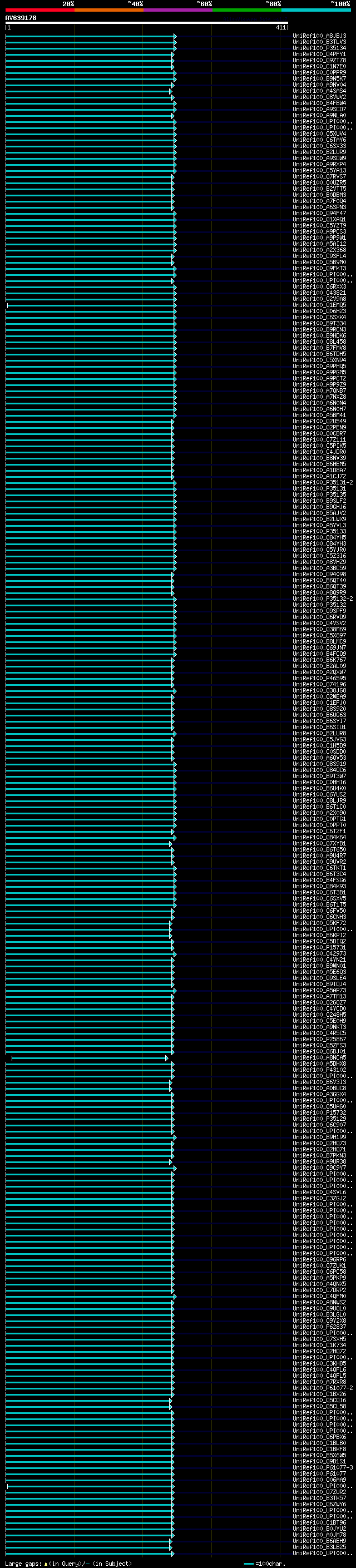Image resolution: width=356 pixels, height=1568 pixels.
Task: Click the red 20% identity legend segment
Action: point(39,10)
